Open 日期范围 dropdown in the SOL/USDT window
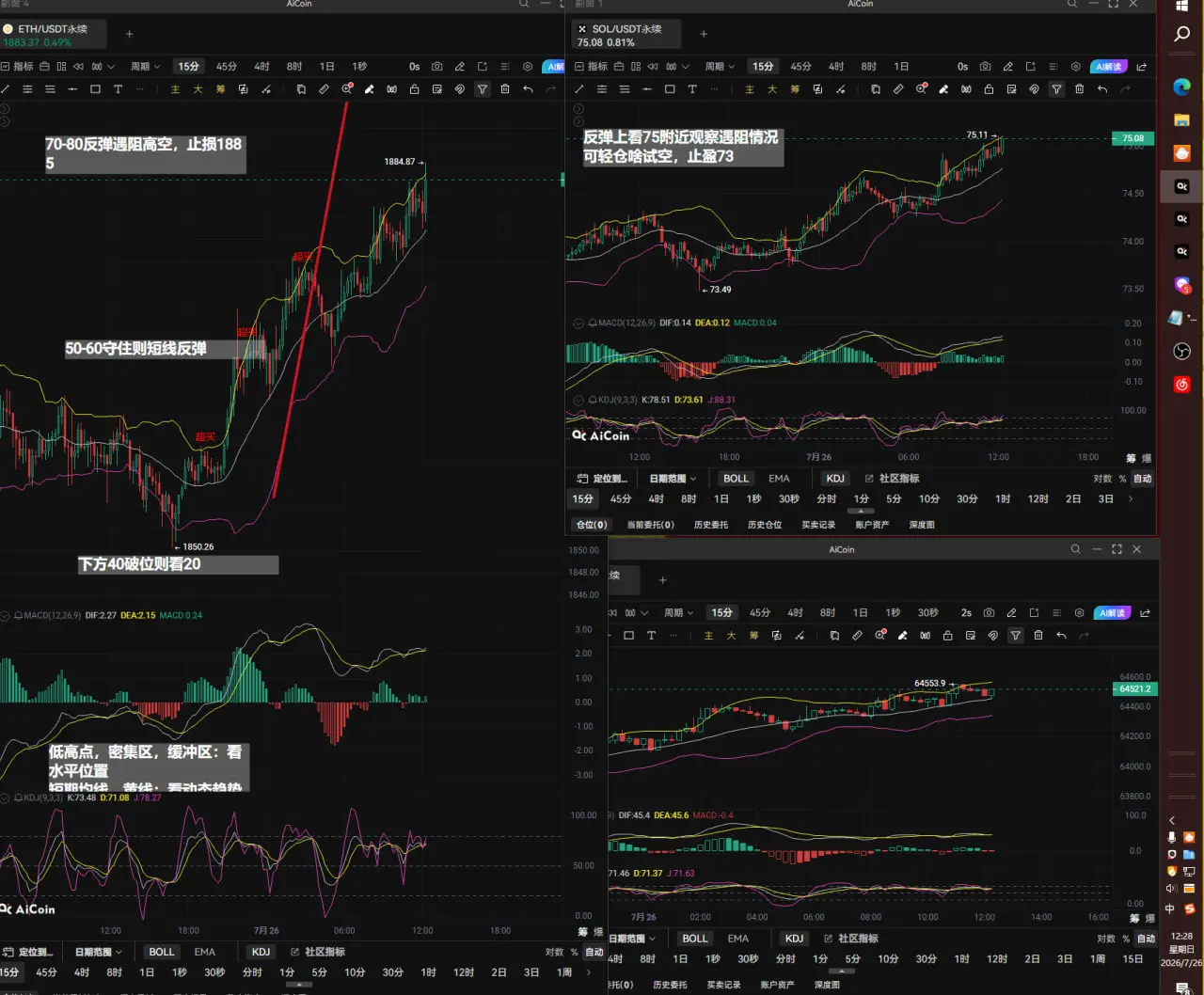Screen dimensions: 1204x995 [673, 479]
